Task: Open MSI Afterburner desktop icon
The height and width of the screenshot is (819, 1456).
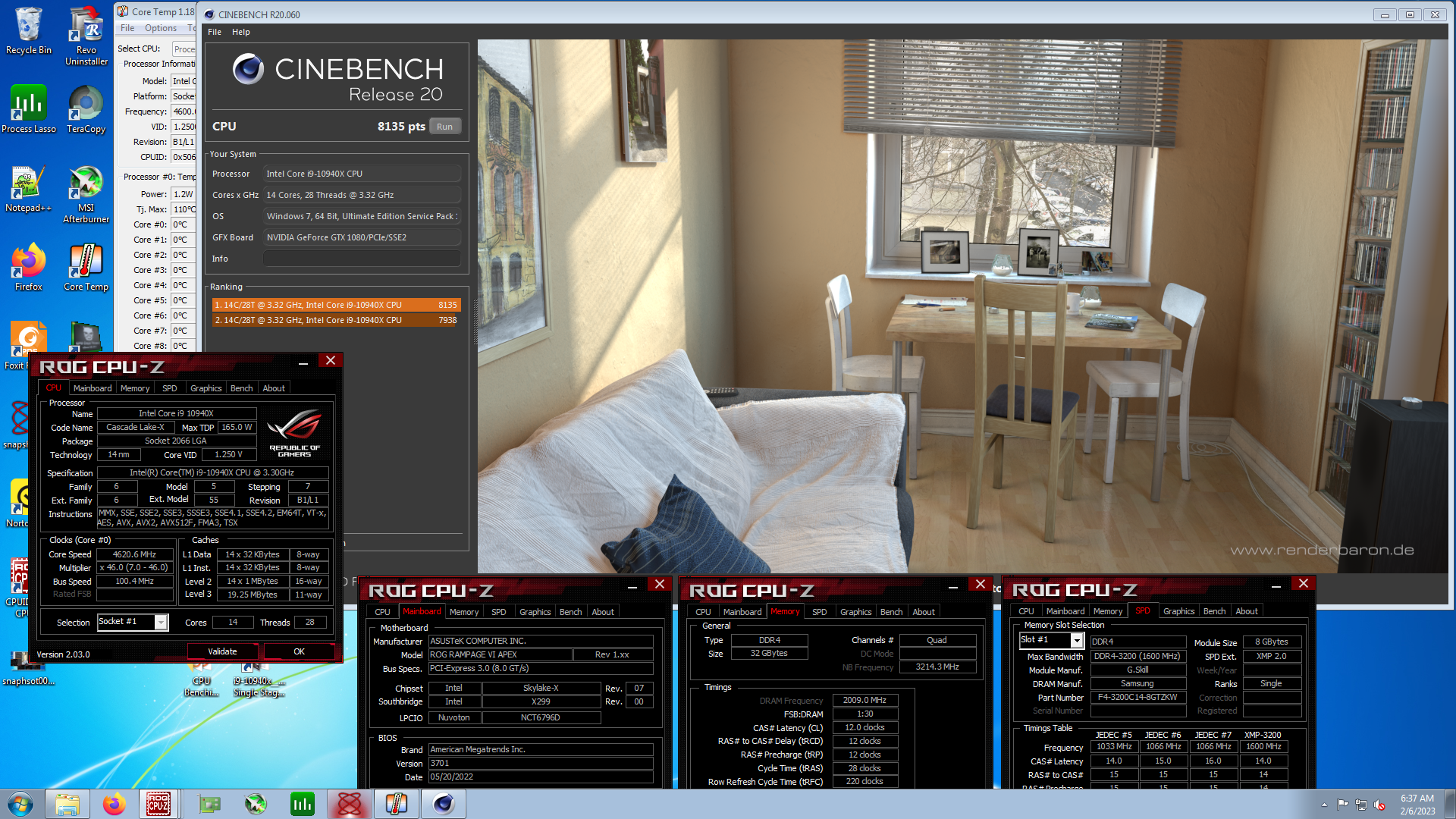Action: (x=86, y=195)
